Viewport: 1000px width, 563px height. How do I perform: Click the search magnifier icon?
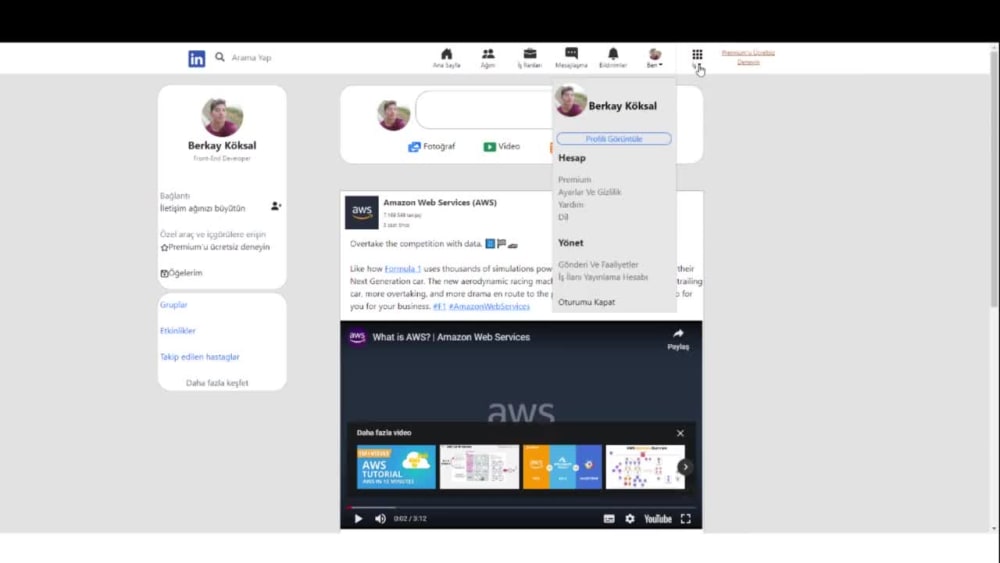pyautogui.click(x=220, y=57)
